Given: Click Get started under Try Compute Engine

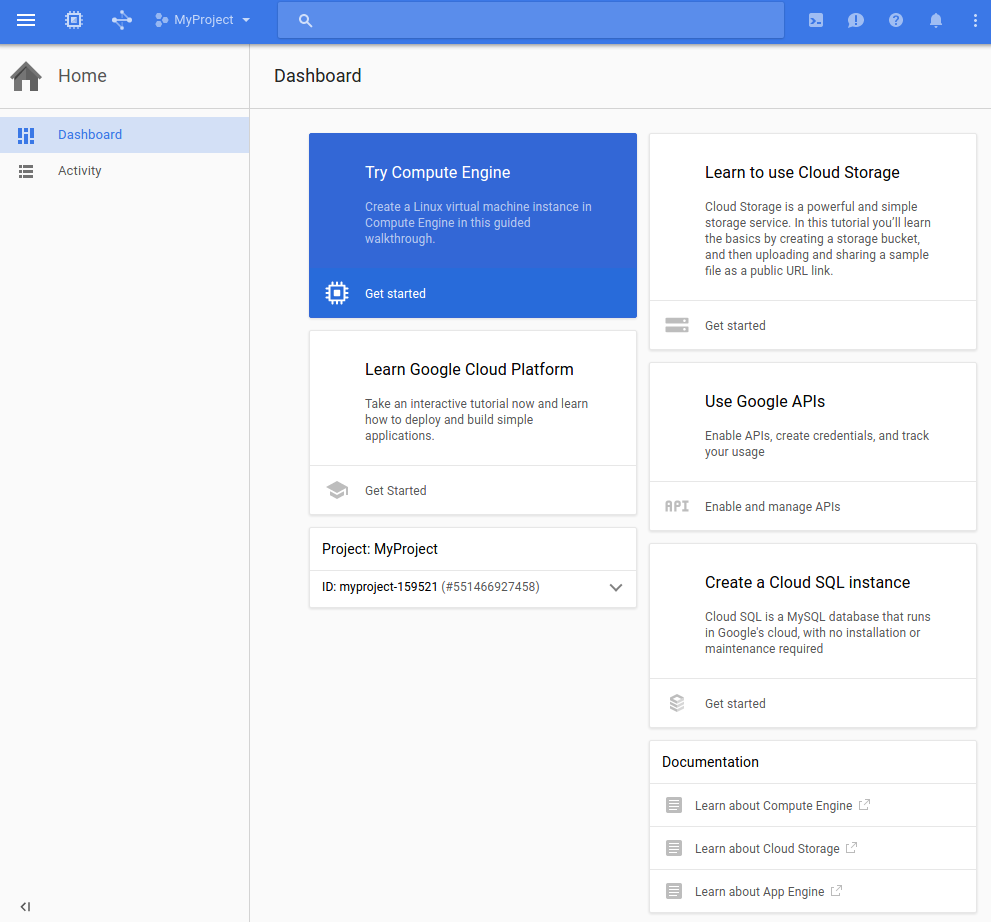Looking at the screenshot, I should (395, 294).
